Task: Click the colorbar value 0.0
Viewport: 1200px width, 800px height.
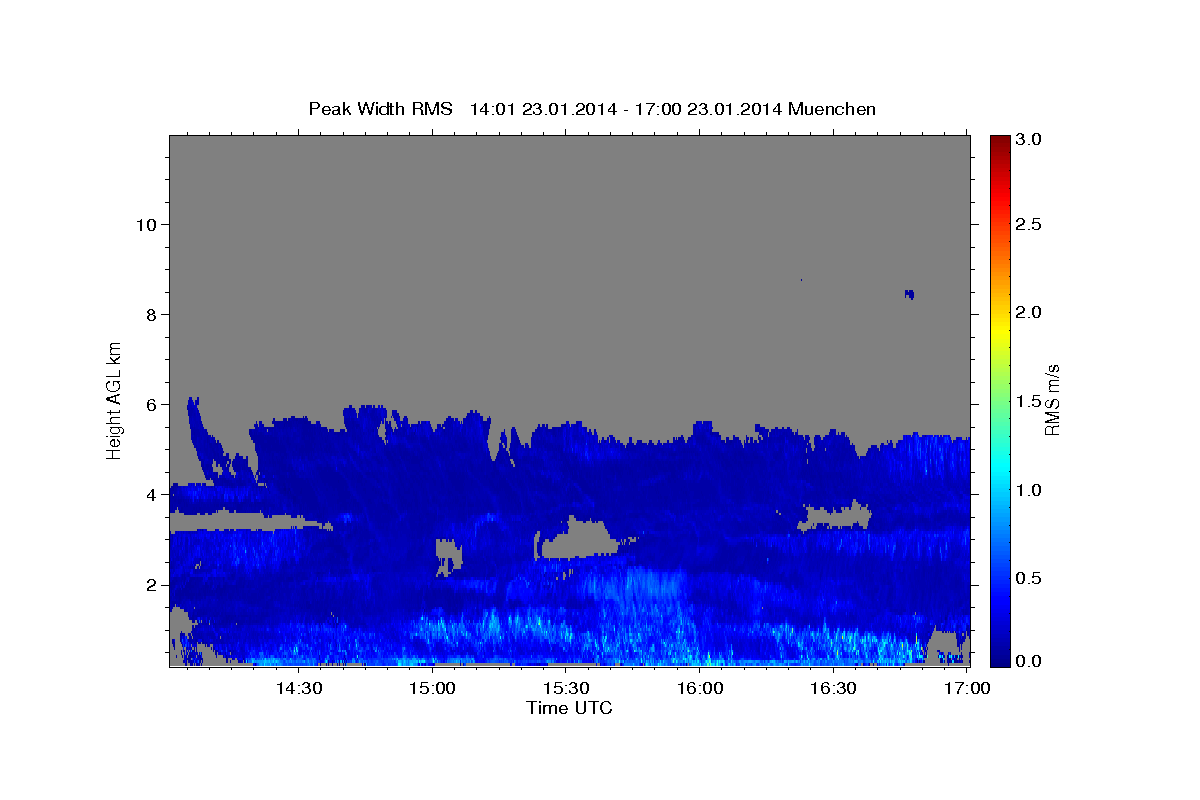Action: tap(1029, 661)
